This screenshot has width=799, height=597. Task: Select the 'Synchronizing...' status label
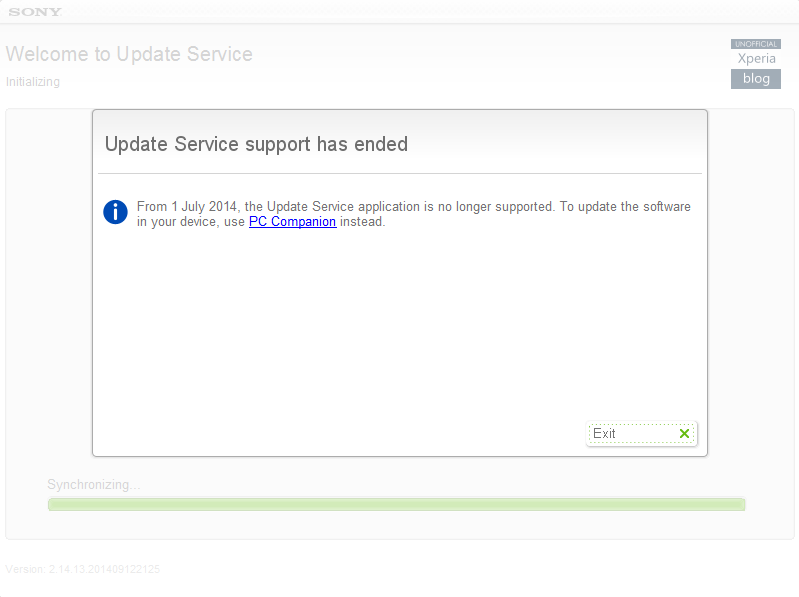[94, 485]
